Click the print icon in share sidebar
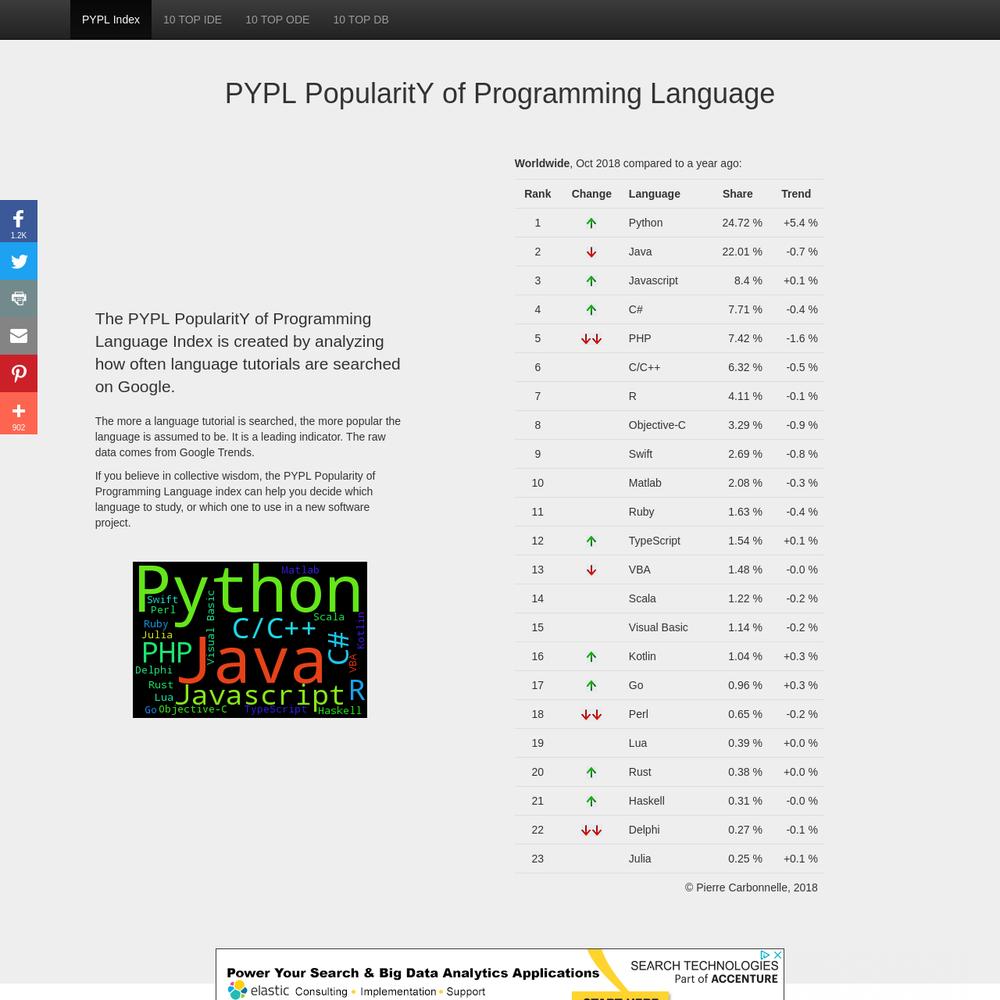 (x=18, y=298)
